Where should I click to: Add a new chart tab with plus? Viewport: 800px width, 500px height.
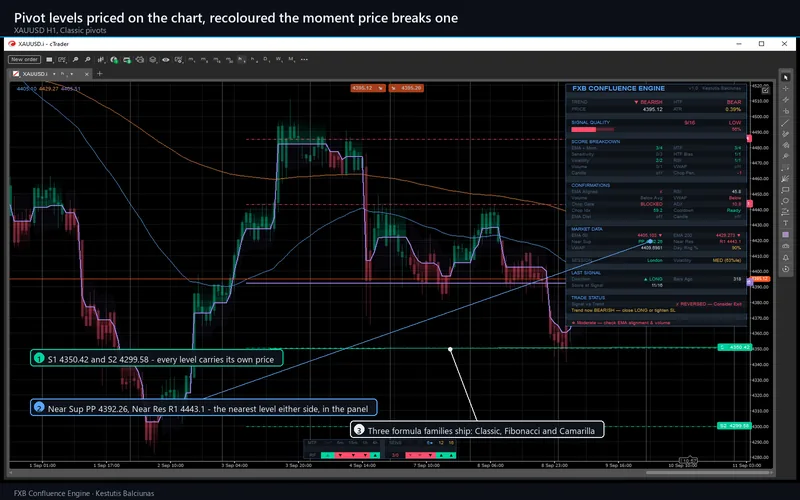pyautogui.click(x=99, y=73)
